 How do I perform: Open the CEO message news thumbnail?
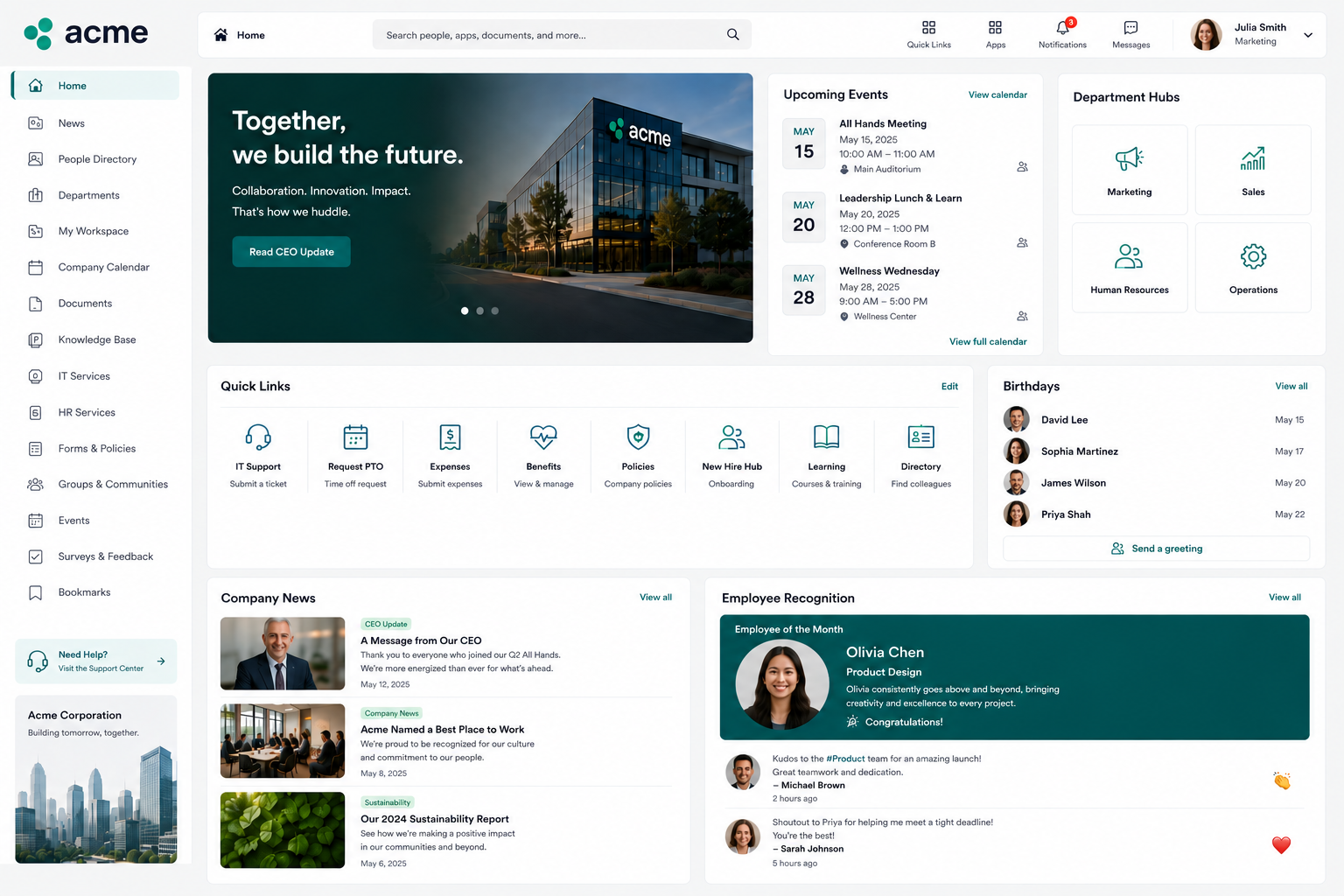283,654
